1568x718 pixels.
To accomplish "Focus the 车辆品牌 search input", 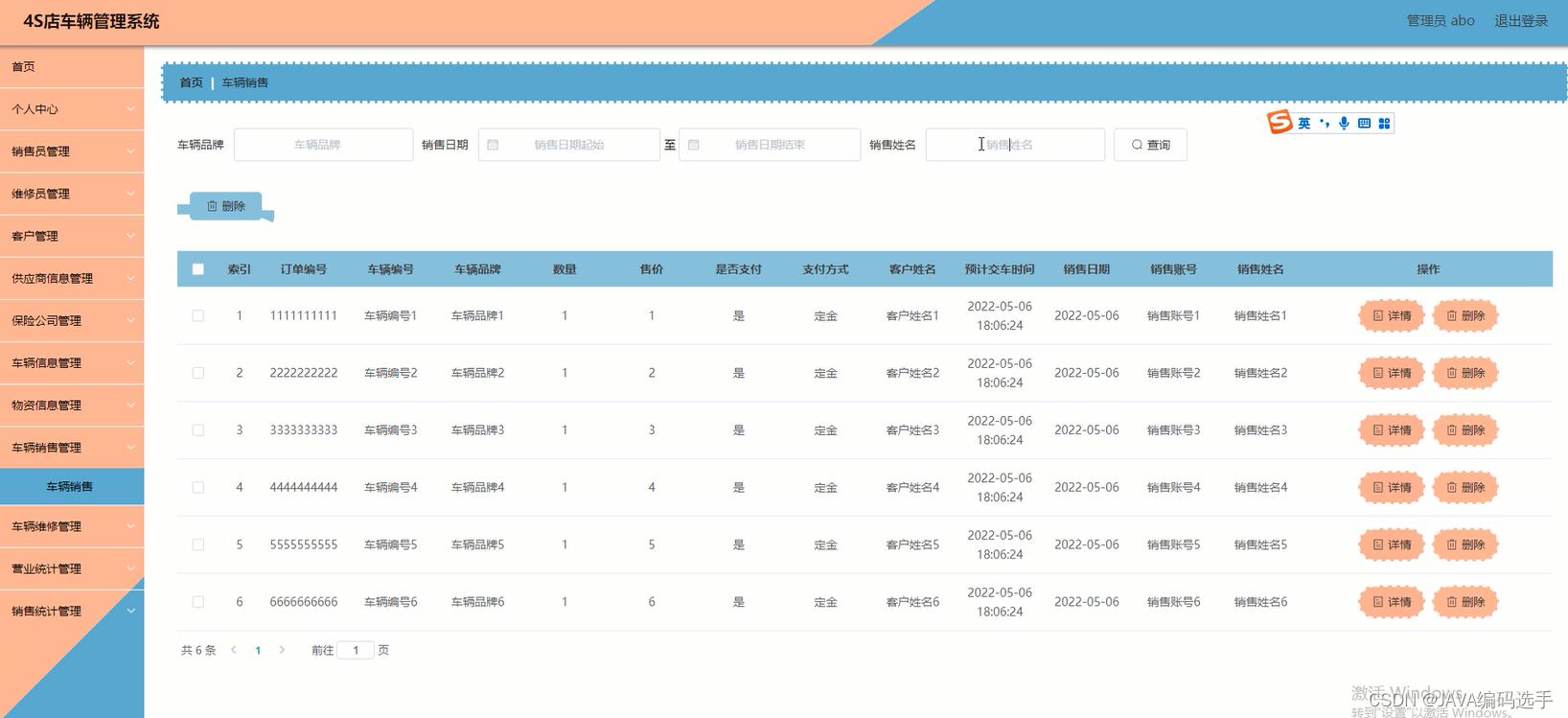I will click(x=323, y=145).
